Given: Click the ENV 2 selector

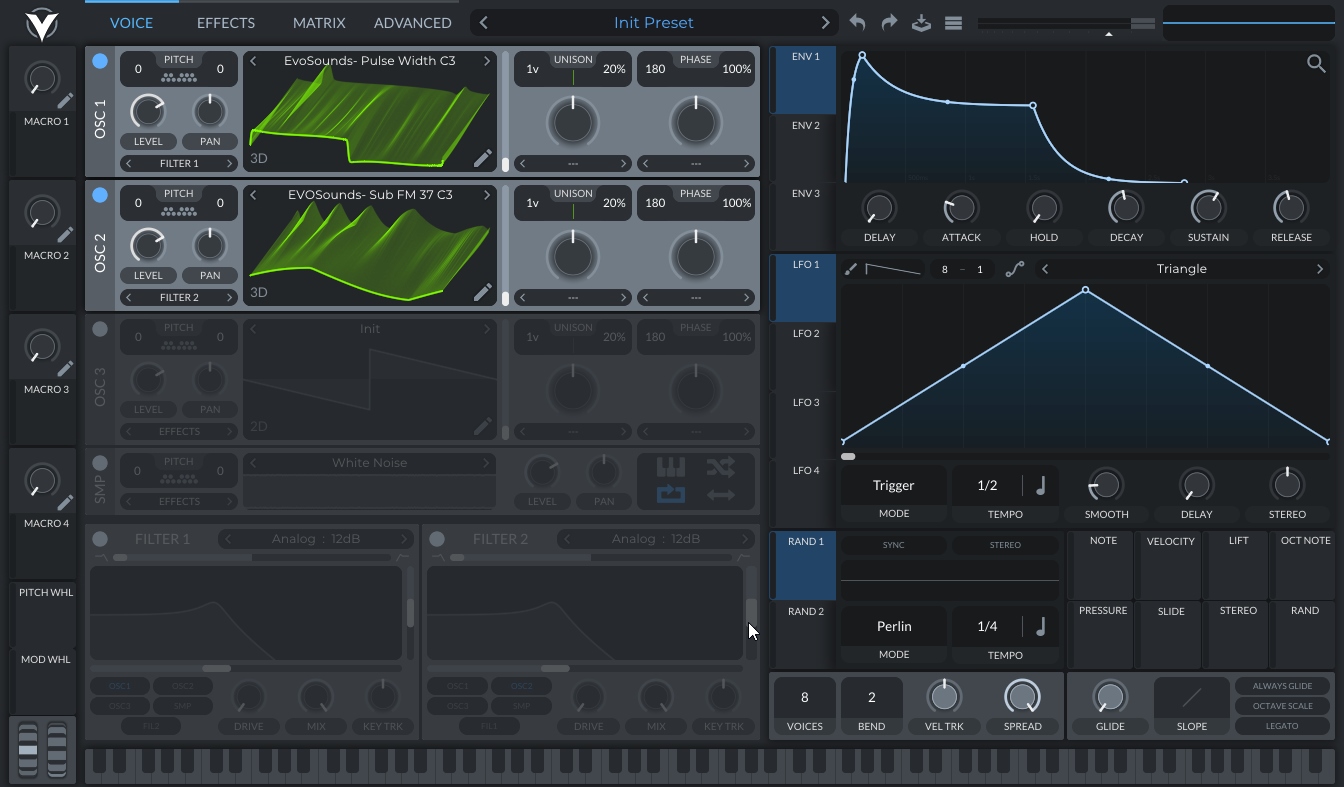Looking at the screenshot, I should click(805, 126).
